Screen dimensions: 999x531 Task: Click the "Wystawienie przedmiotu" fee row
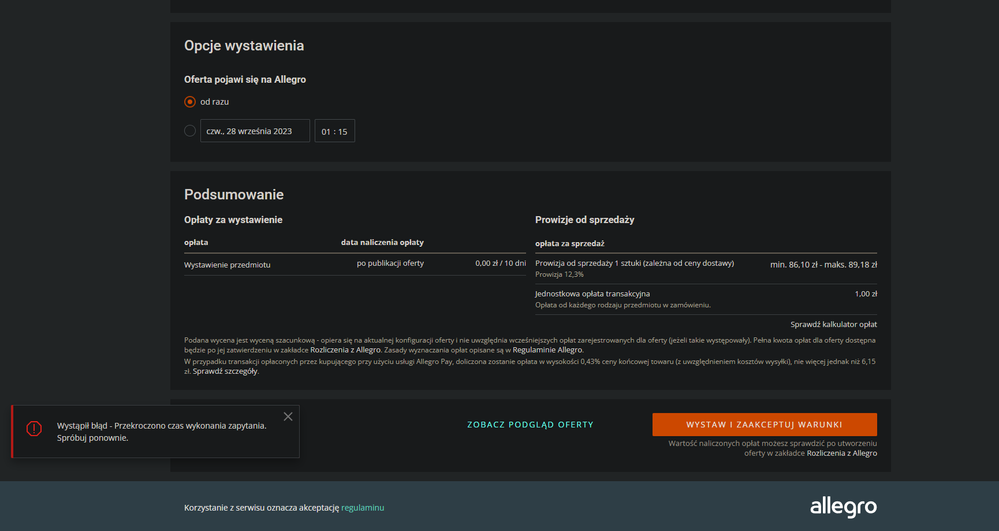pos(227,265)
